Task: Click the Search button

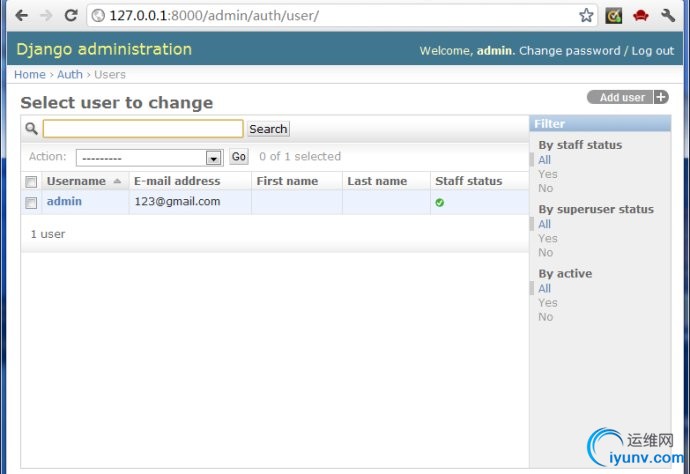Action: pyautogui.click(x=268, y=129)
